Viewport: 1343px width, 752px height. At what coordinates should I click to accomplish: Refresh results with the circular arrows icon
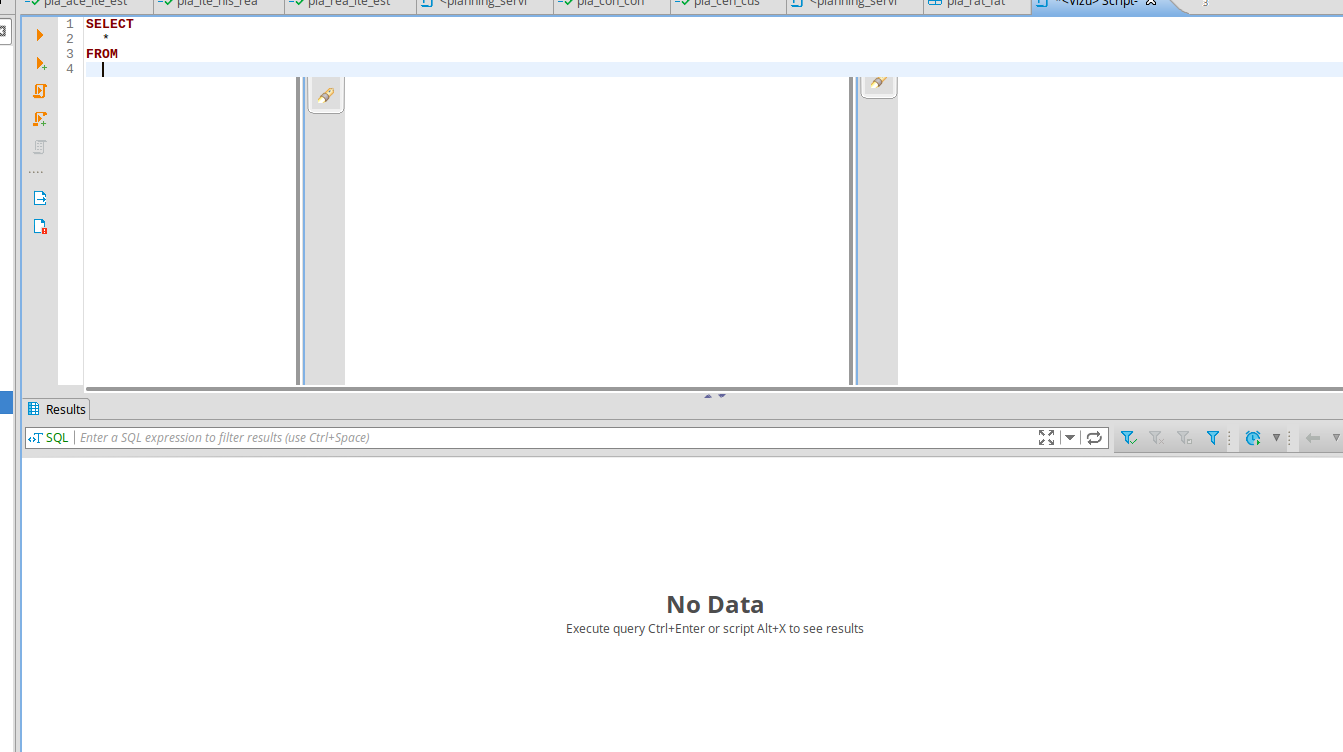1093,437
